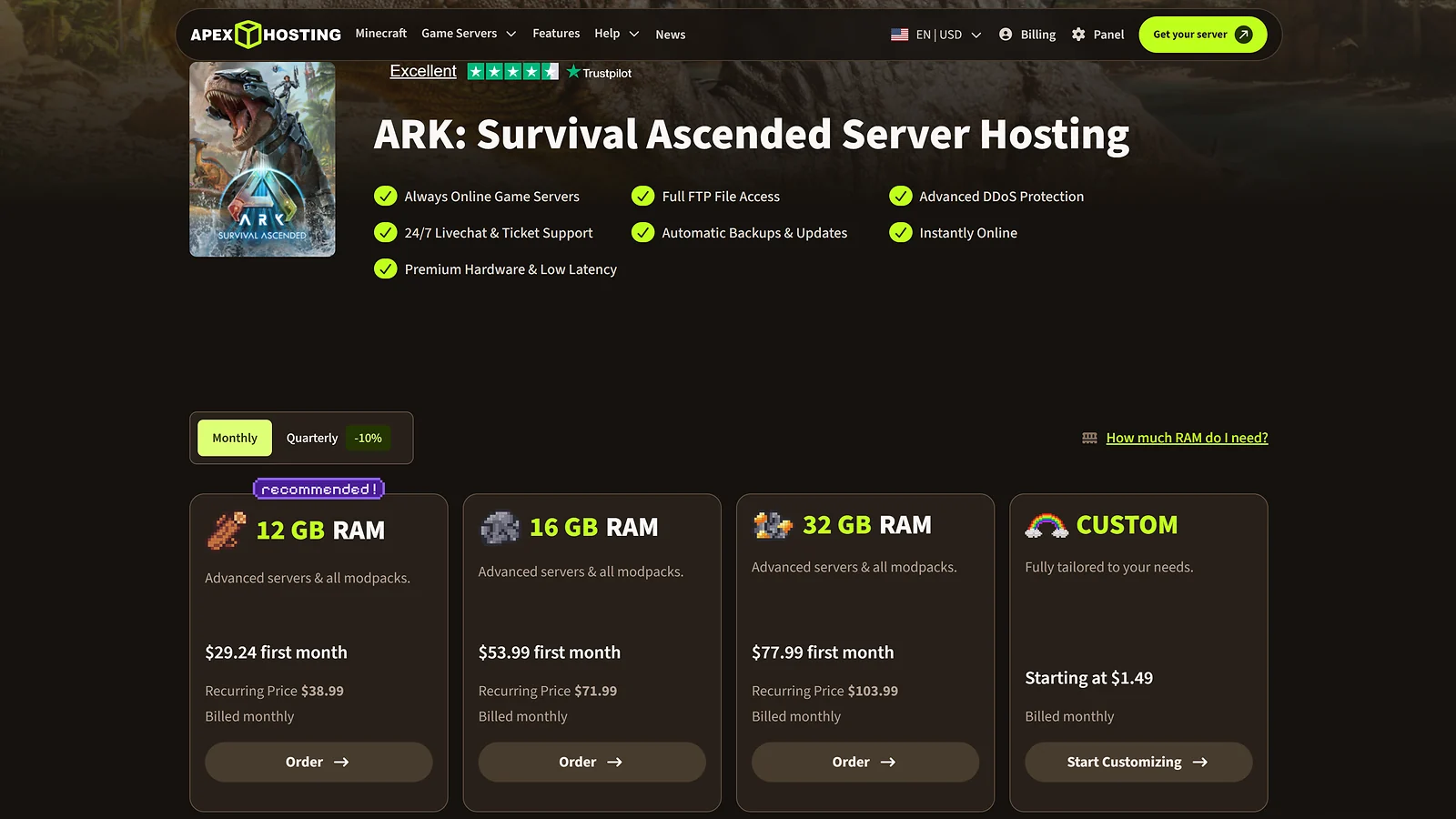Image resolution: width=1456 pixels, height=819 pixels.
Task: Click checkmark beside Premium Hardware & Low Latency
Action: click(386, 269)
